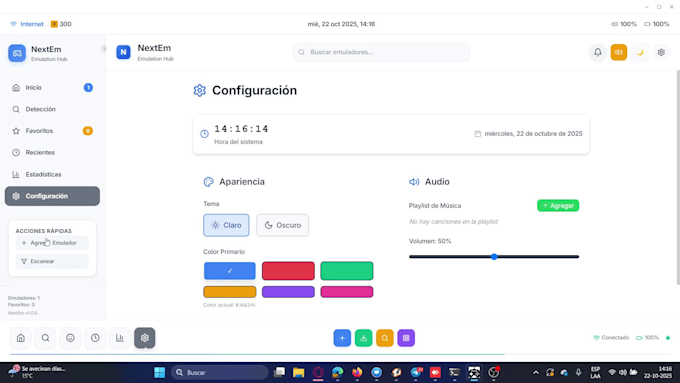Click the Internet wifi status at top

pyautogui.click(x=27, y=24)
